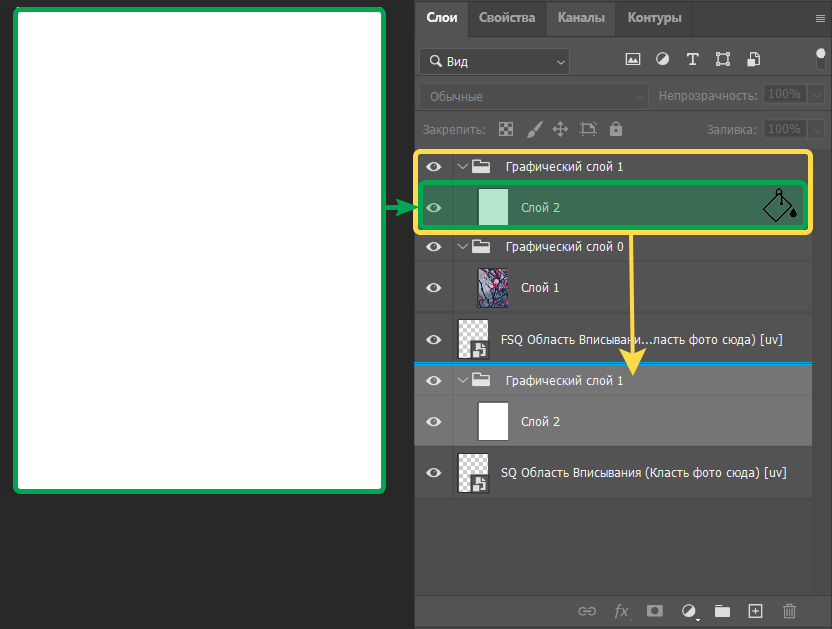Image resolution: width=832 pixels, height=629 pixels.
Task: Select the Слой 1 photo thumbnail
Action: 493,288
